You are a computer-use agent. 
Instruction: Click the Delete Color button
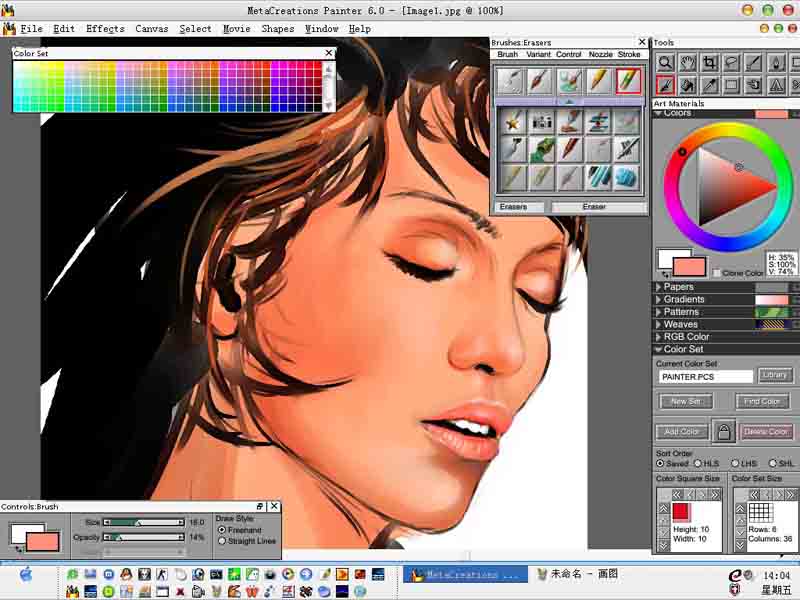tap(765, 432)
